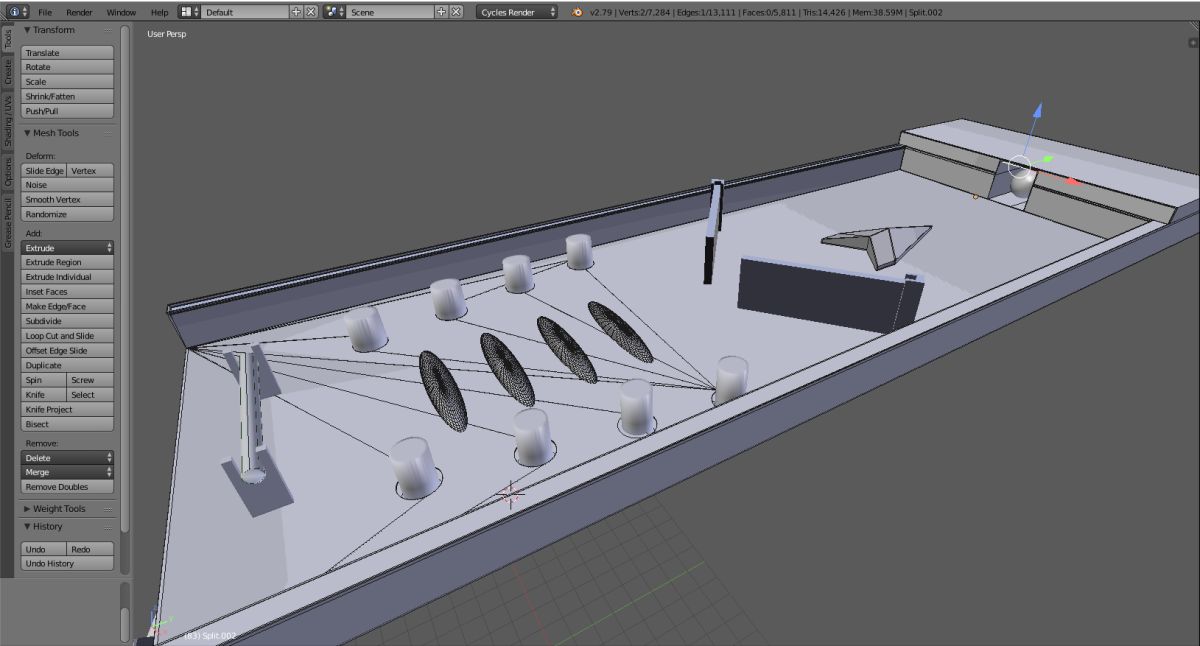Click the Mesh Tools panel drag grip
Screen dimensions: 1200x646
[x=108, y=133]
